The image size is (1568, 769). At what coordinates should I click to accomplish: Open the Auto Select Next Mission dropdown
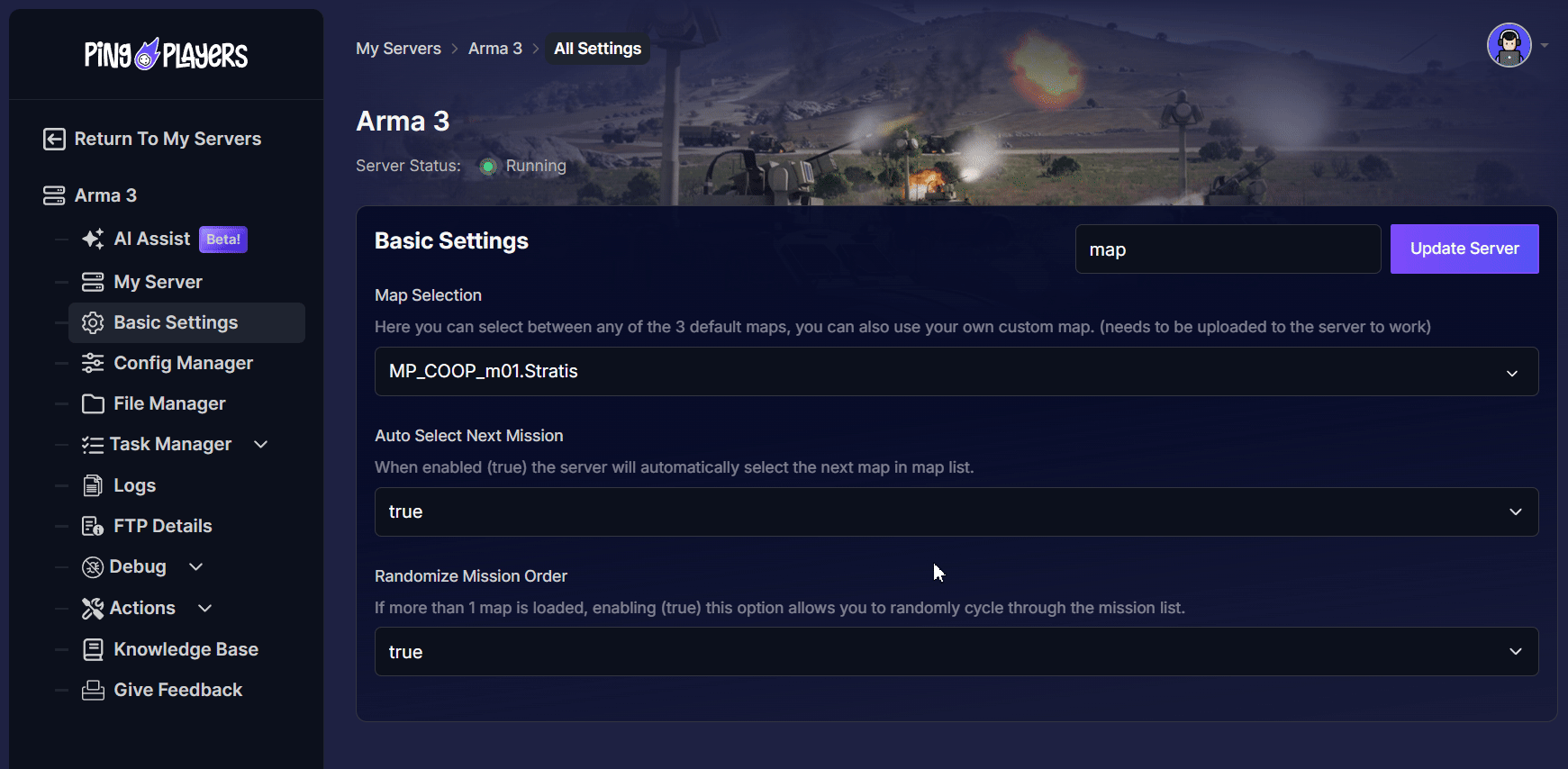click(x=956, y=511)
